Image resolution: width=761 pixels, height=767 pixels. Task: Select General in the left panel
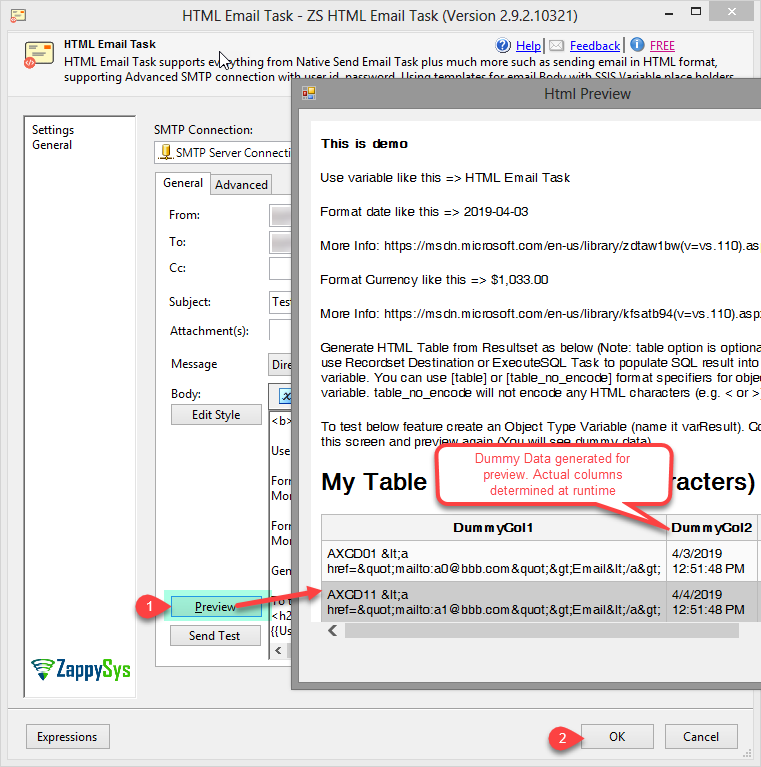(52, 145)
